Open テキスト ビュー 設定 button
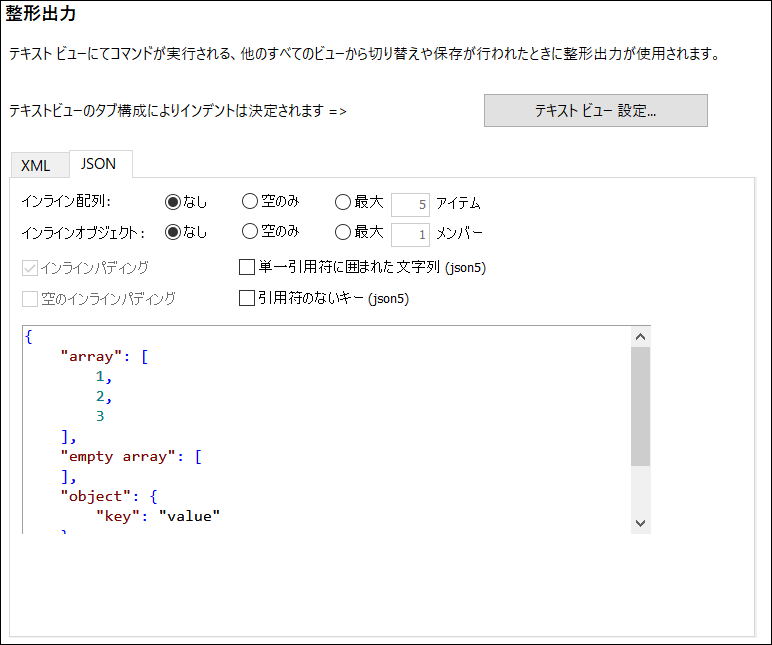Screen dimensions: 772x645 click(595, 111)
